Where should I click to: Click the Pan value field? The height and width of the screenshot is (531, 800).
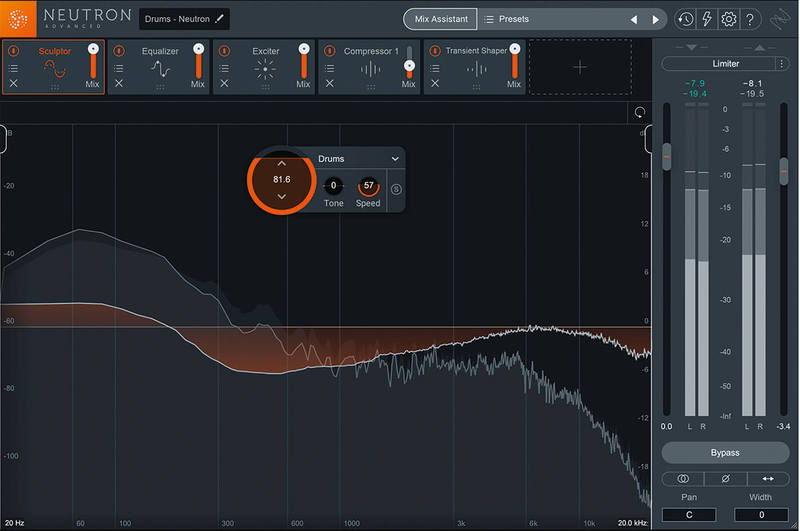(689, 515)
